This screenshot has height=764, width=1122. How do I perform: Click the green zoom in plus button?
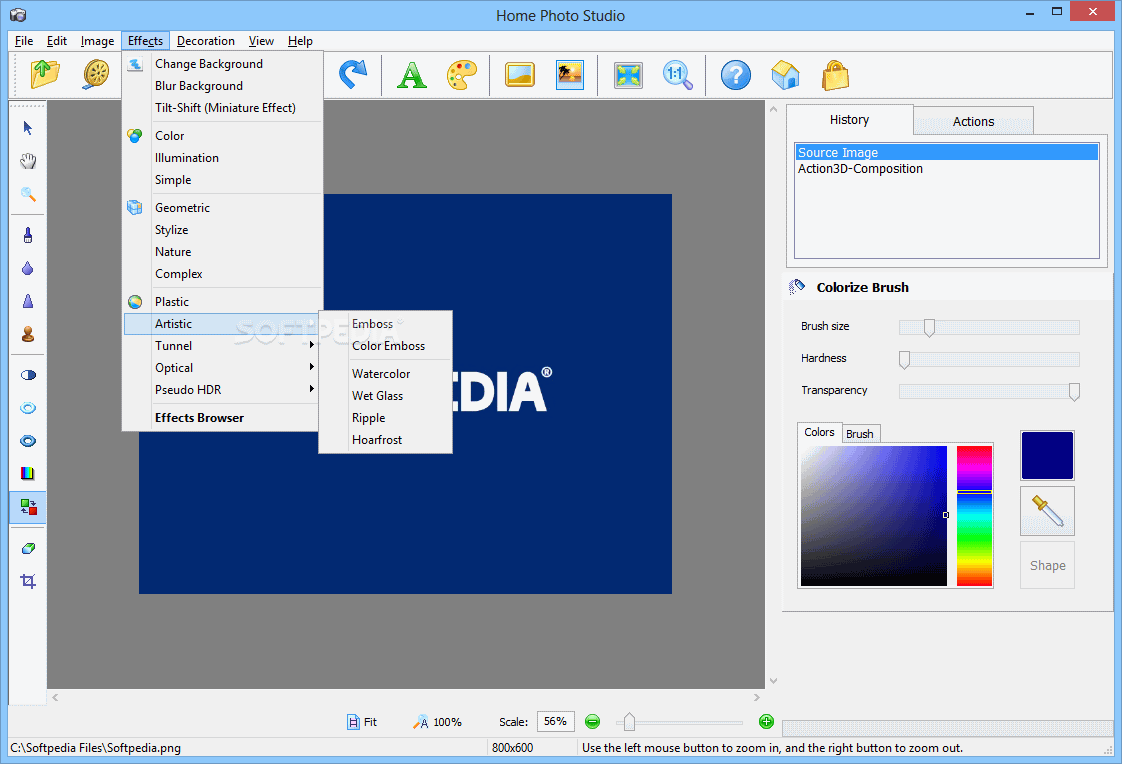click(766, 721)
